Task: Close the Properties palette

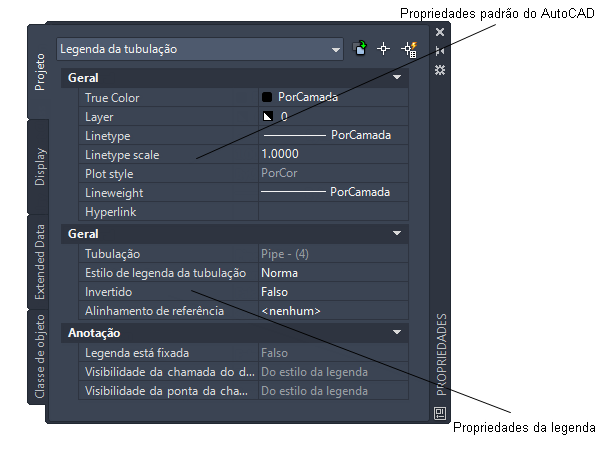Action: pyautogui.click(x=440, y=32)
